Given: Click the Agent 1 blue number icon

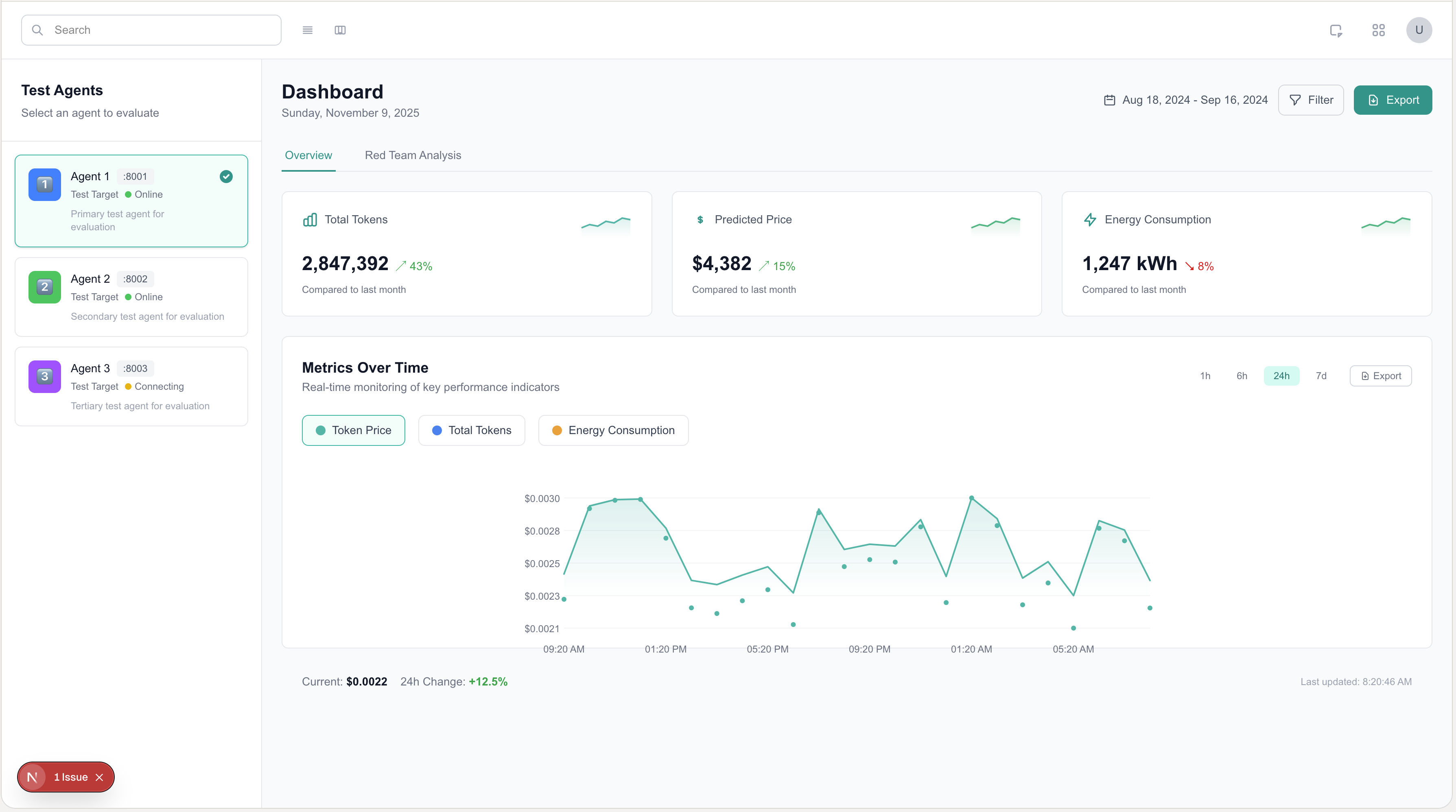Looking at the screenshot, I should pos(45,184).
